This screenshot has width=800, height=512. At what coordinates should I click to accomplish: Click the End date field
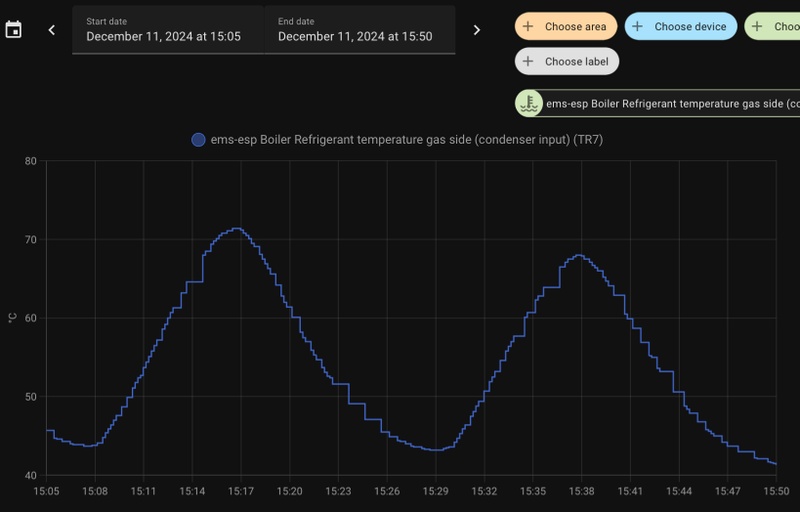(360, 30)
